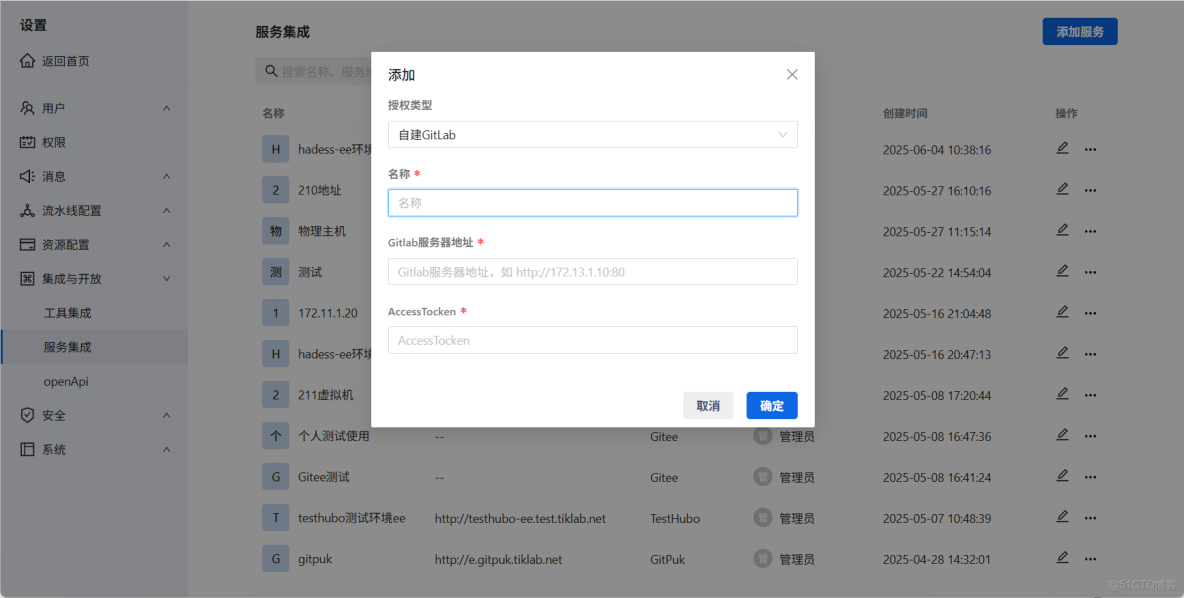1184x598 pixels.
Task: Click the 添加服务 button
Action: [x=1079, y=31]
